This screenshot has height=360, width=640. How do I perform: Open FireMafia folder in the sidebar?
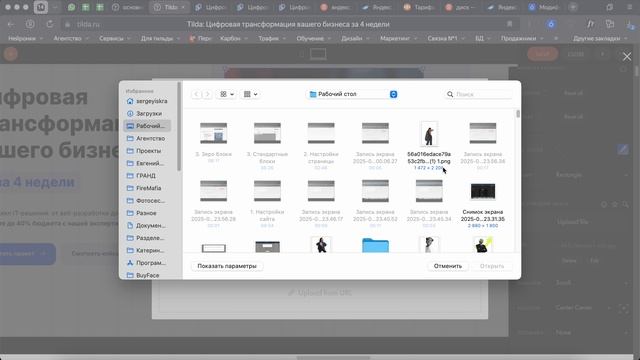147,188
